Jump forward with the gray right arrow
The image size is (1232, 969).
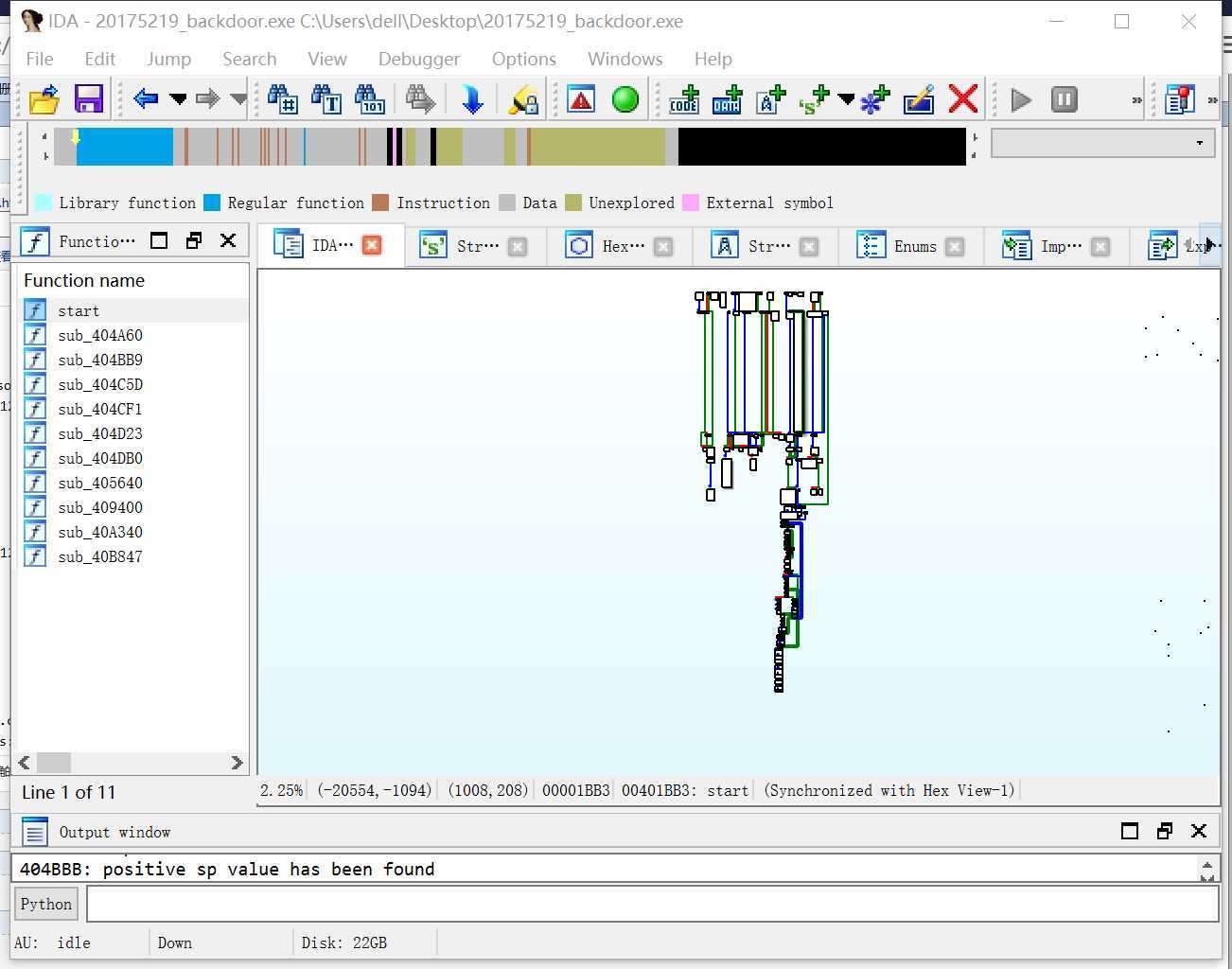pyautogui.click(x=208, y=98)
